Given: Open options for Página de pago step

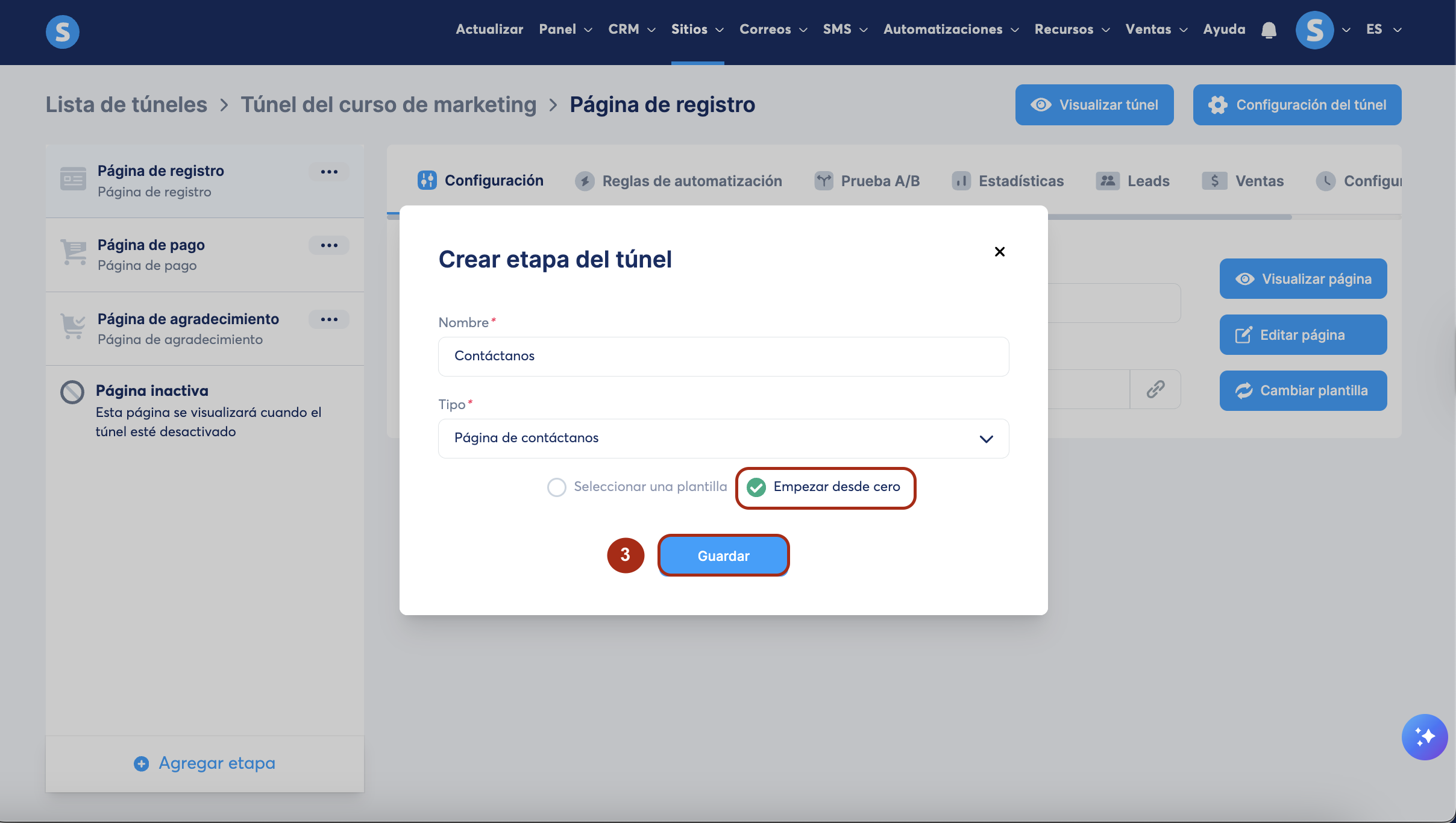Looking at the screenshot, I should [329, 245].
